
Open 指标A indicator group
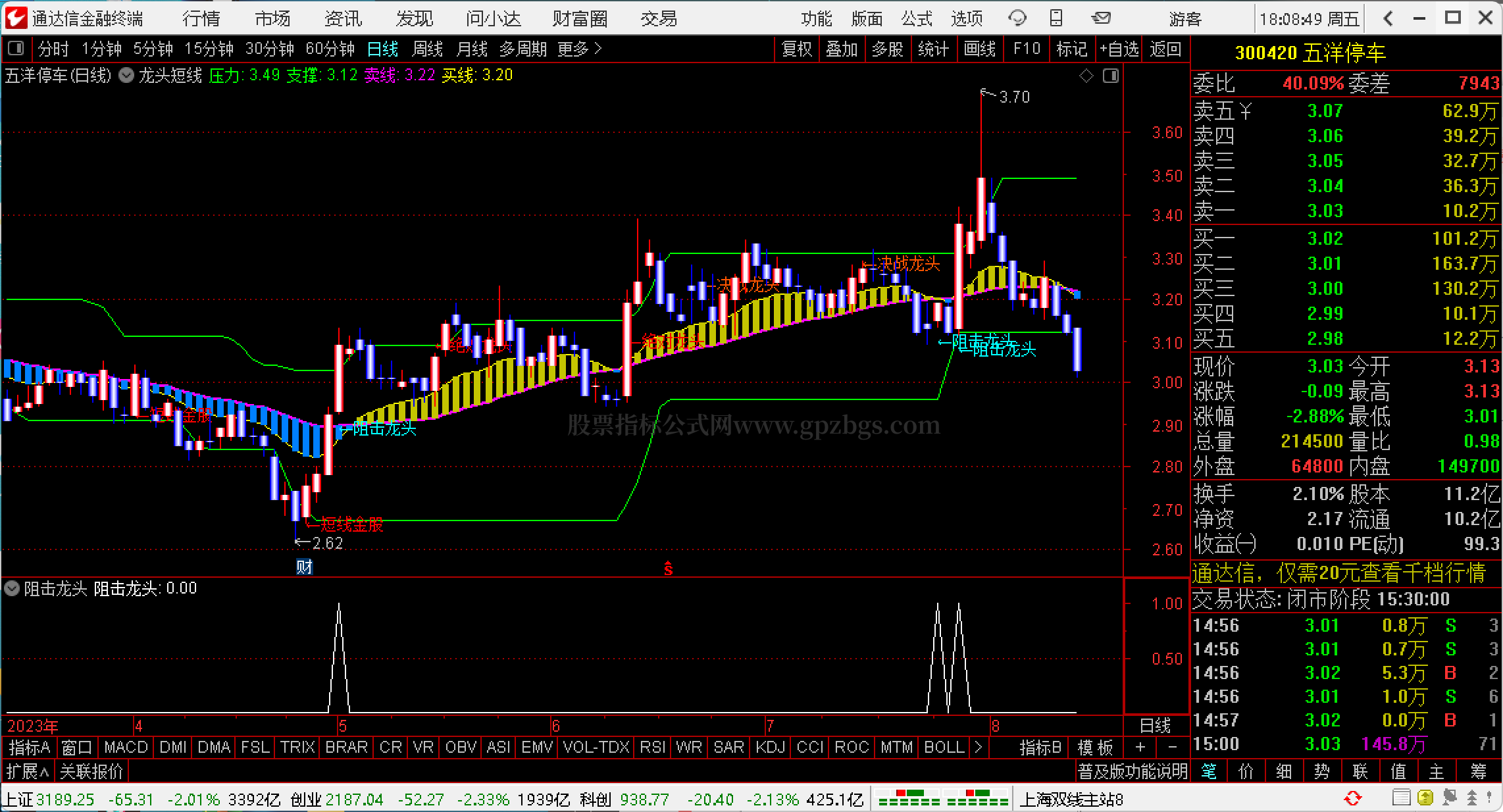(30, 748)
